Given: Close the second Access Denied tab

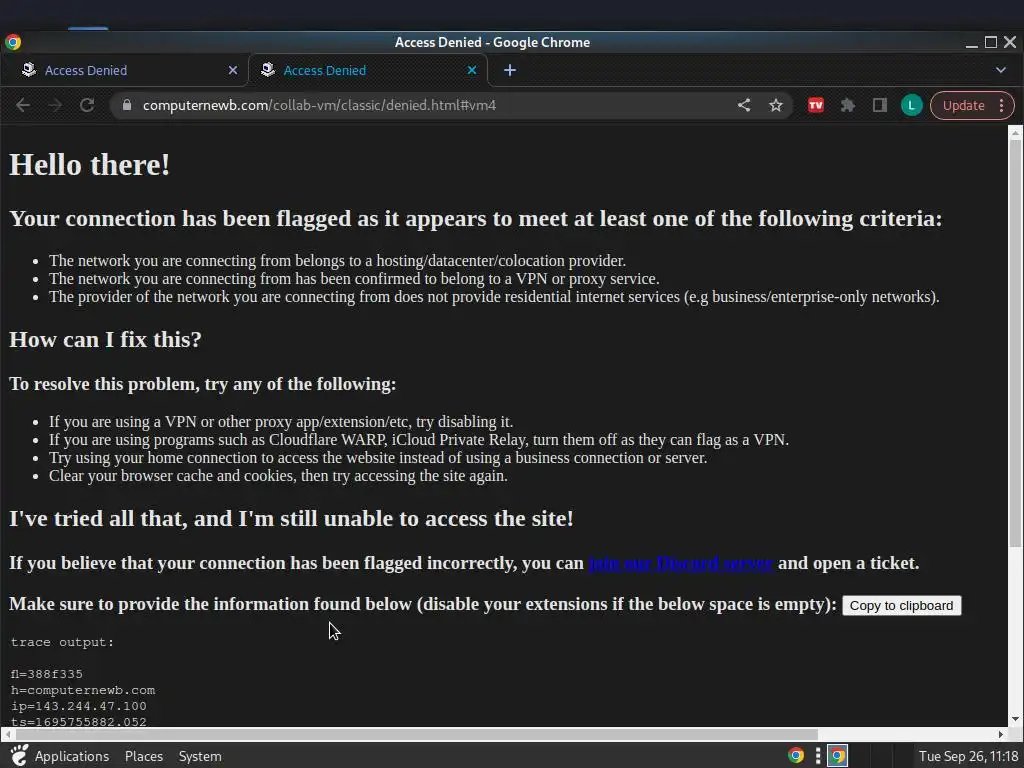Looking at the screenshot, I should (x=472, y=70).
